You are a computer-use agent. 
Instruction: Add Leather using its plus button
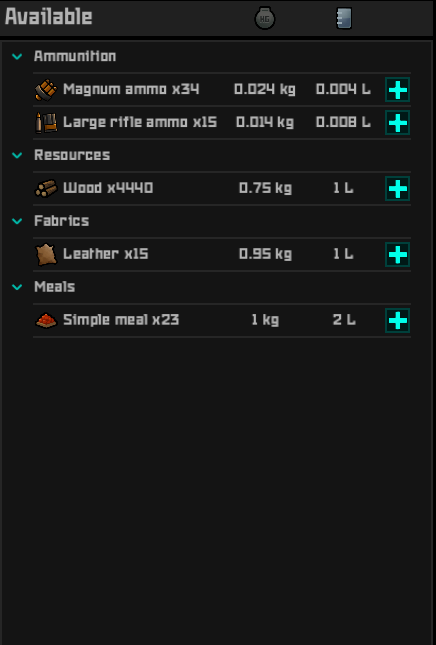397,254
